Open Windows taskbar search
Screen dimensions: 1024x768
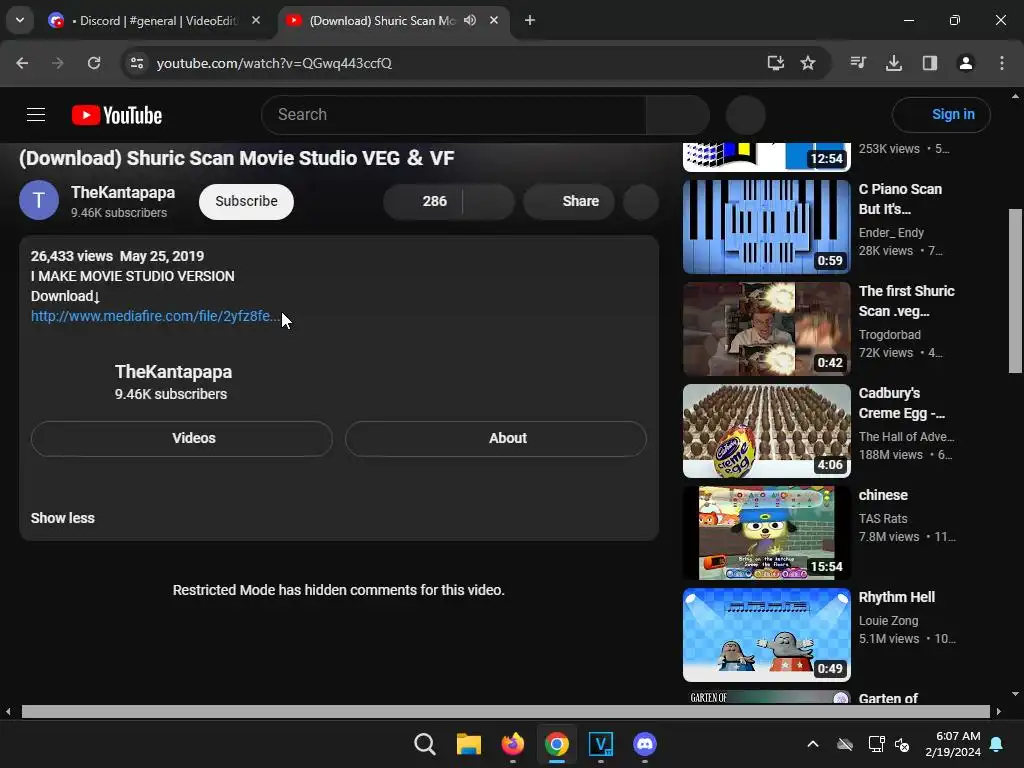click(x=424, y=744)
